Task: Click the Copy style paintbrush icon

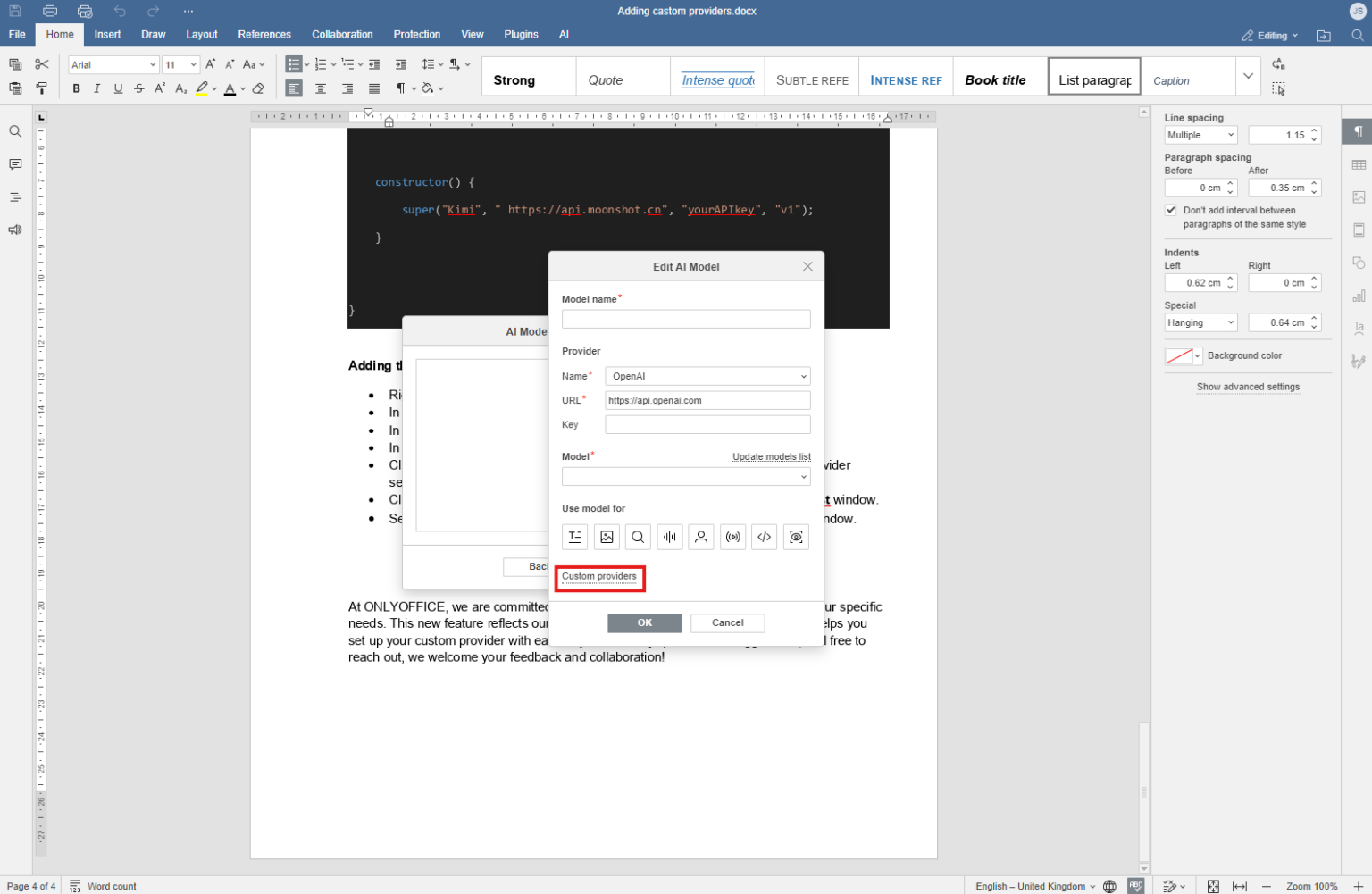Action: tap(41, 88)
